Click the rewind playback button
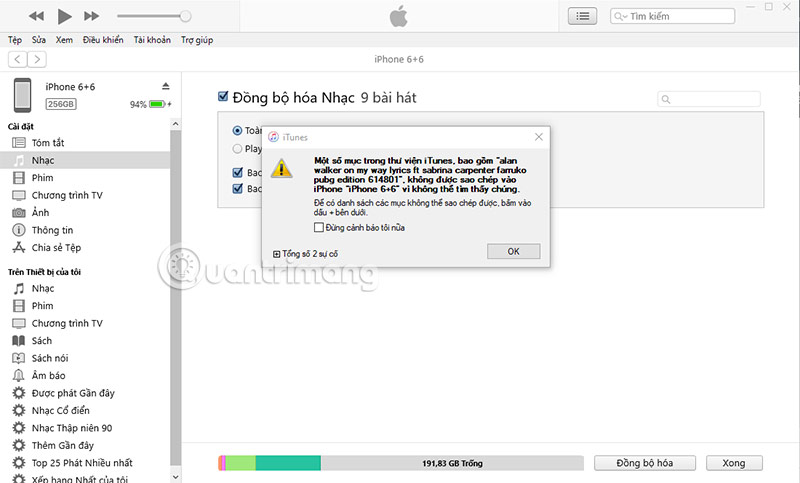 (x=36, y=16)
